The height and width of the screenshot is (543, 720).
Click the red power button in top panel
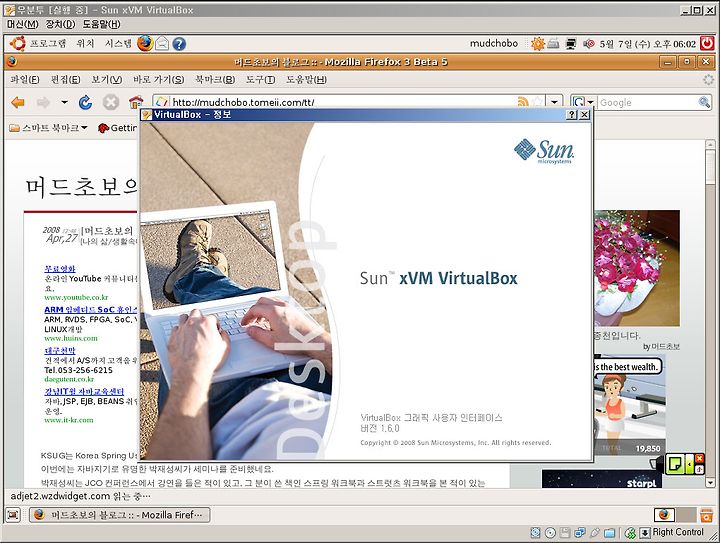coord(707,44)
